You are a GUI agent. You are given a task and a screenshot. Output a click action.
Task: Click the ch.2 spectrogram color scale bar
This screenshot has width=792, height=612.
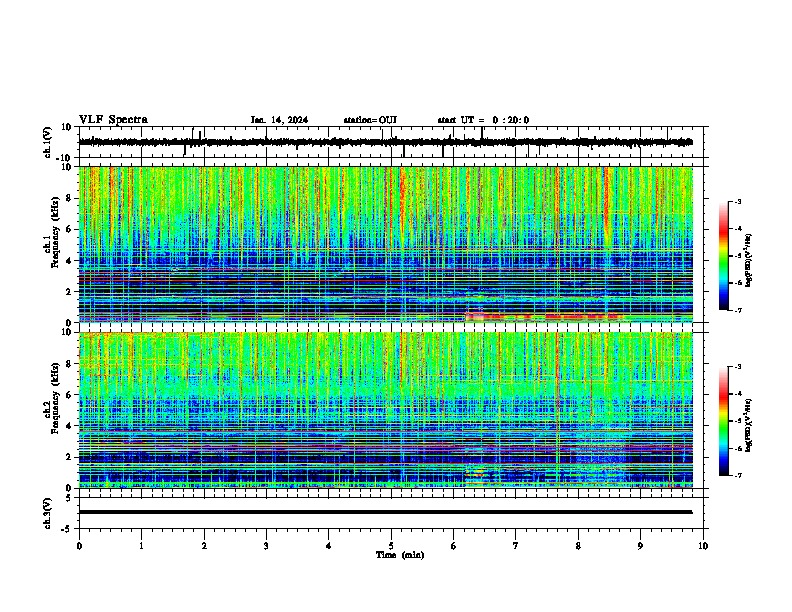pyautogui.click(x=724, y=421)
